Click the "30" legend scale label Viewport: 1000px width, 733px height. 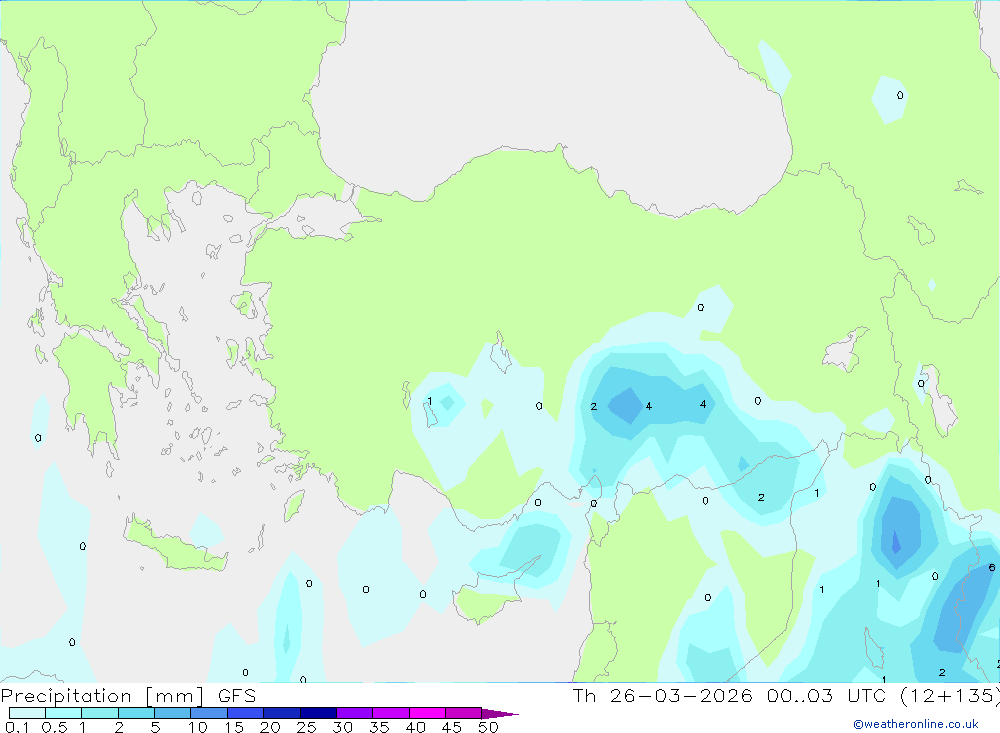pyautogui.click(x=342, y=727)
